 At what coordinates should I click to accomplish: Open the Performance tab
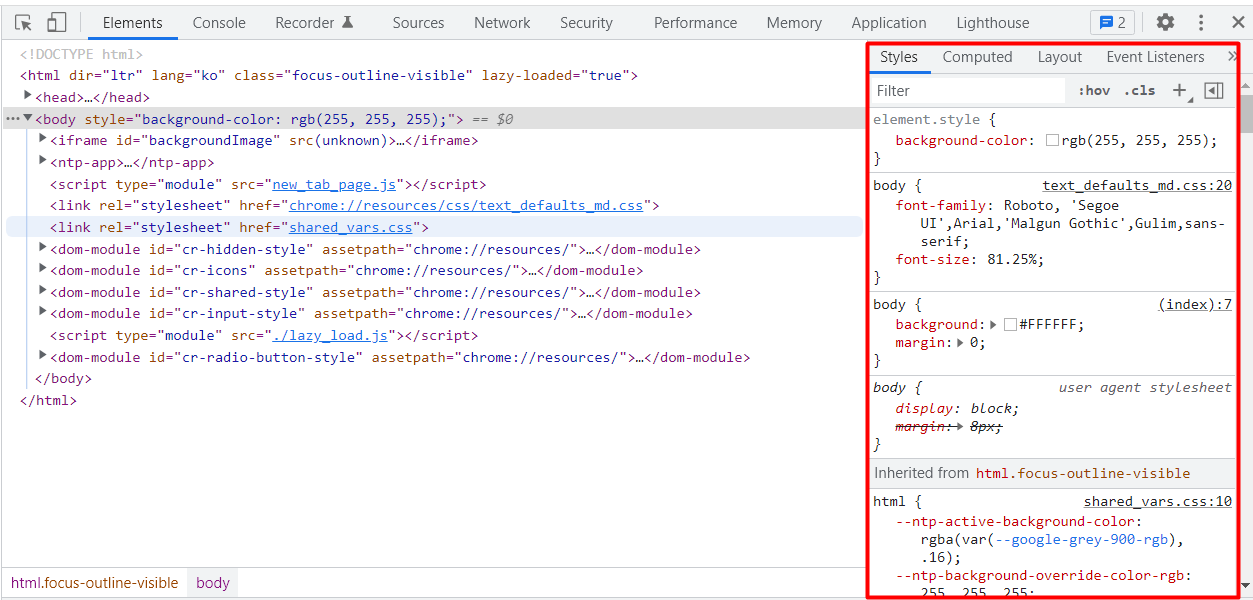coord(695,22)
